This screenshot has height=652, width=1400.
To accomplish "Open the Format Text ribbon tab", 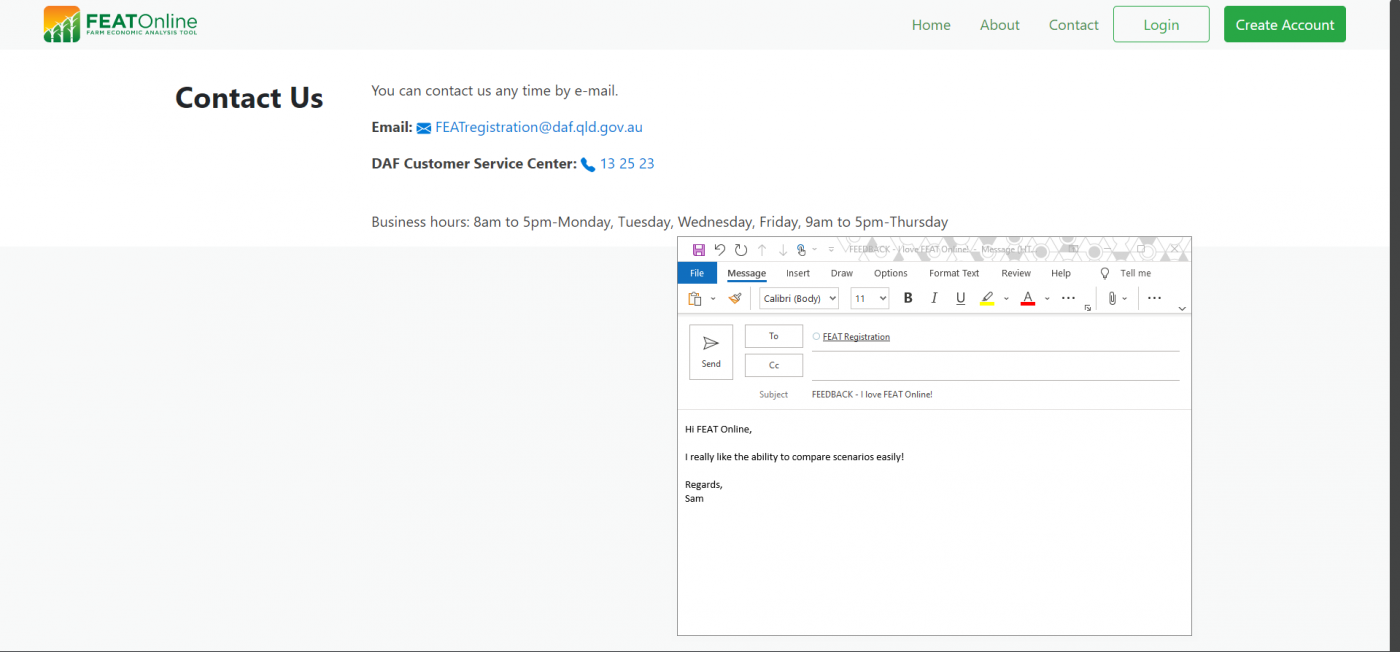I will click(954, 273).
